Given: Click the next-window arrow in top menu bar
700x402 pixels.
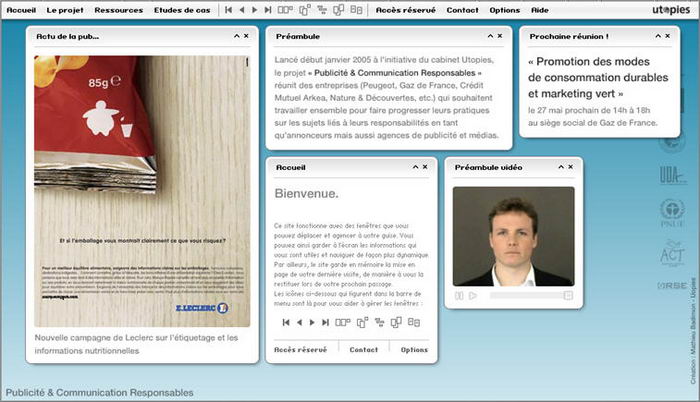Looking at the screenshot, I should click(255, 9).
